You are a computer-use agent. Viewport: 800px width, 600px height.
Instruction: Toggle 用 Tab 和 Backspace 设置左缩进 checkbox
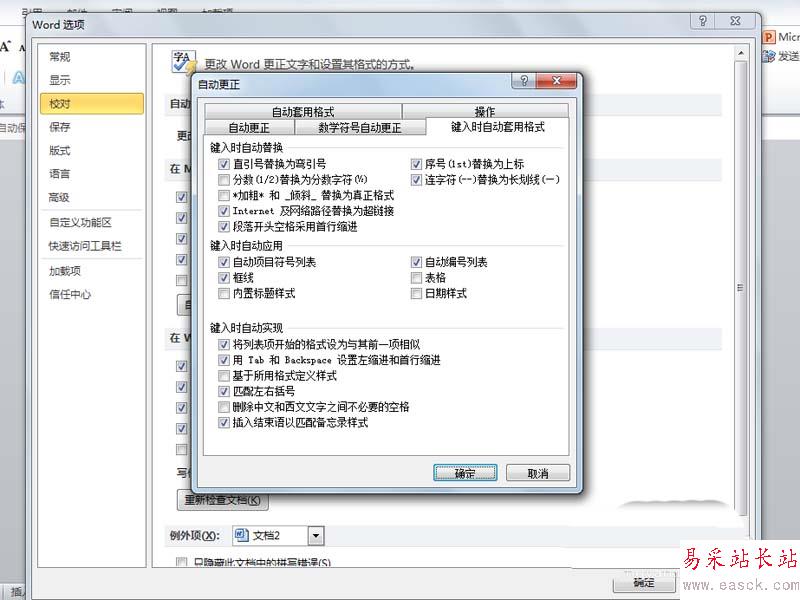[x=223, y=360]
